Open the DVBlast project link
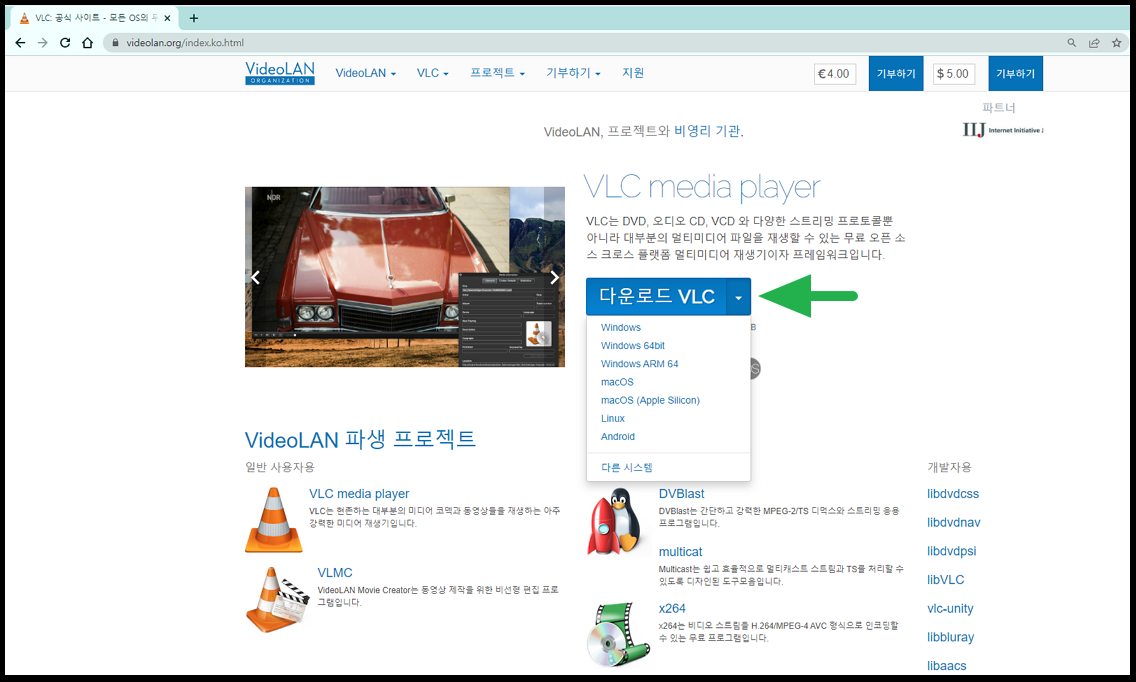This screenshot has width=1136, height=682. click(x=681, y=494)
